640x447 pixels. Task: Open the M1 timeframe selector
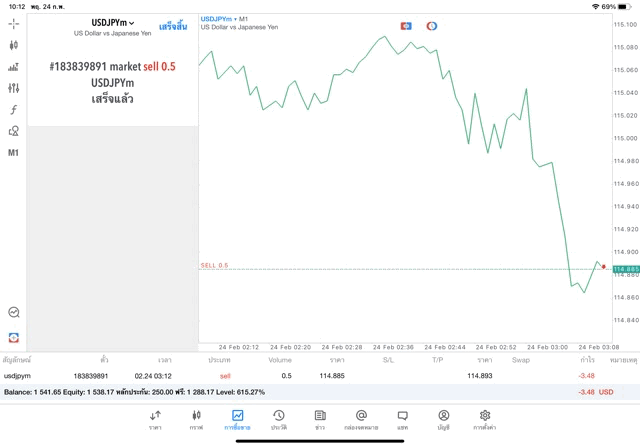13,153
